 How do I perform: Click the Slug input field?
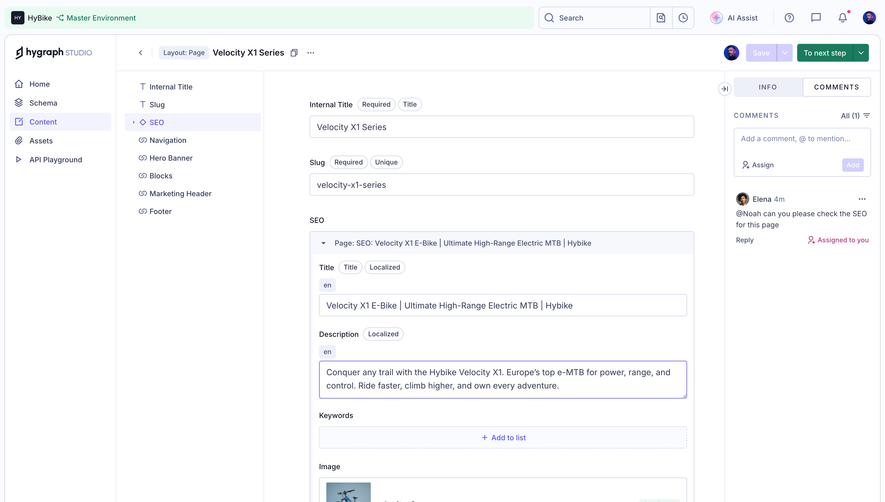tap(502, 185)
